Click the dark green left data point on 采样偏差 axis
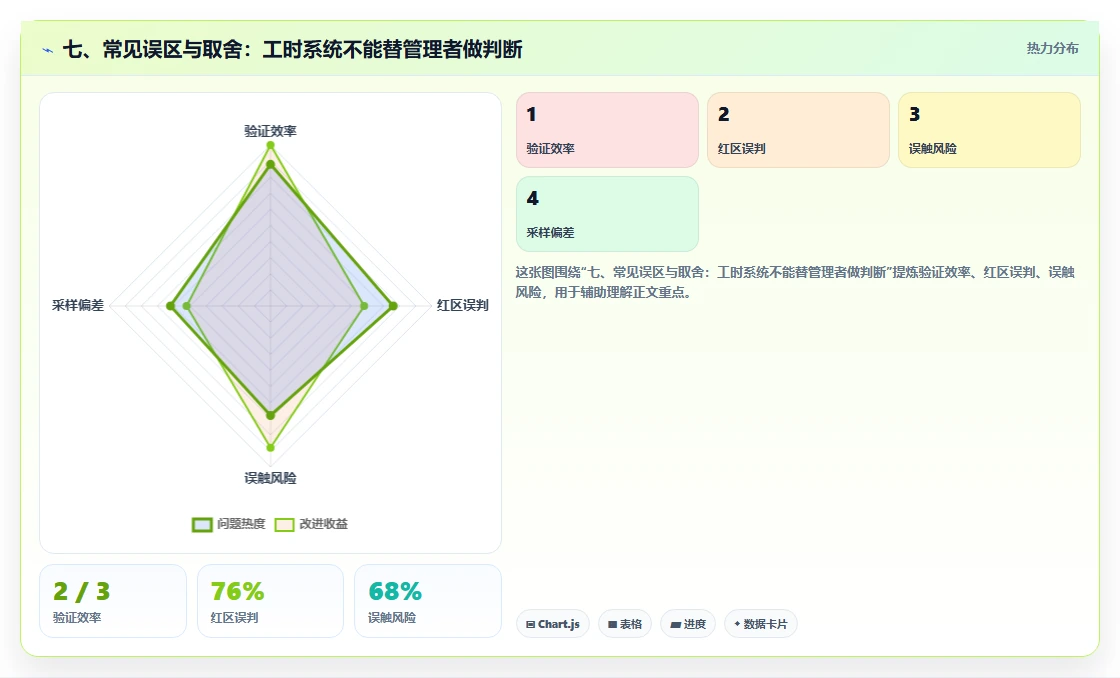Viewport: 1120px width, 678px height. 170,306
